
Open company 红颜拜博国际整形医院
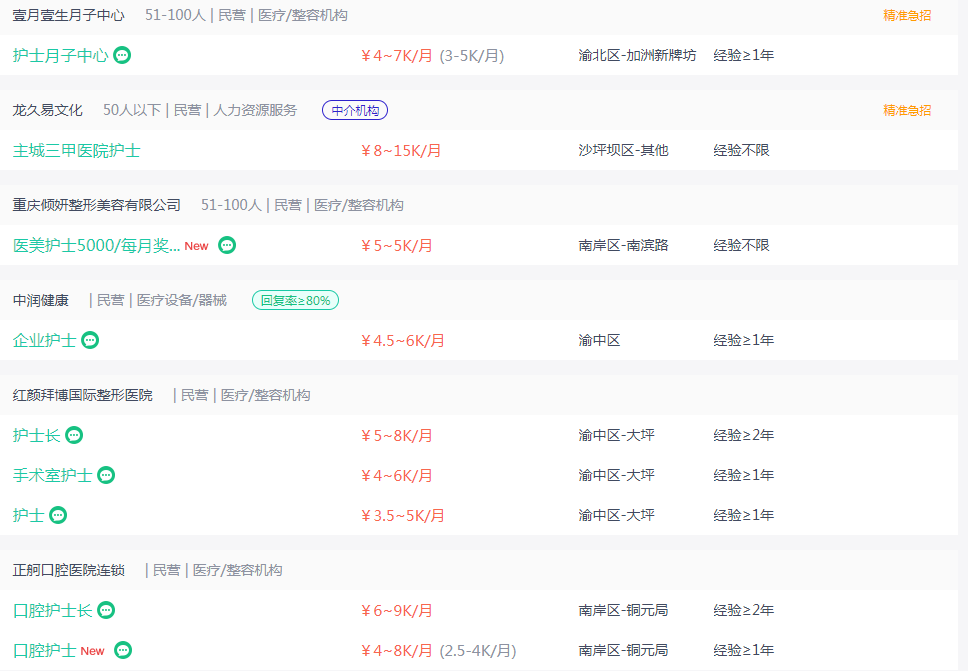coord(83,395)
